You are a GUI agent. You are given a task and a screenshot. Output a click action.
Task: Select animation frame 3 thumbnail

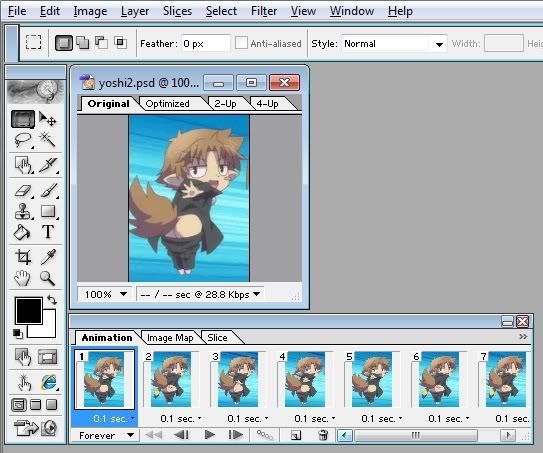pyautogui.click(x=238, y=379)
